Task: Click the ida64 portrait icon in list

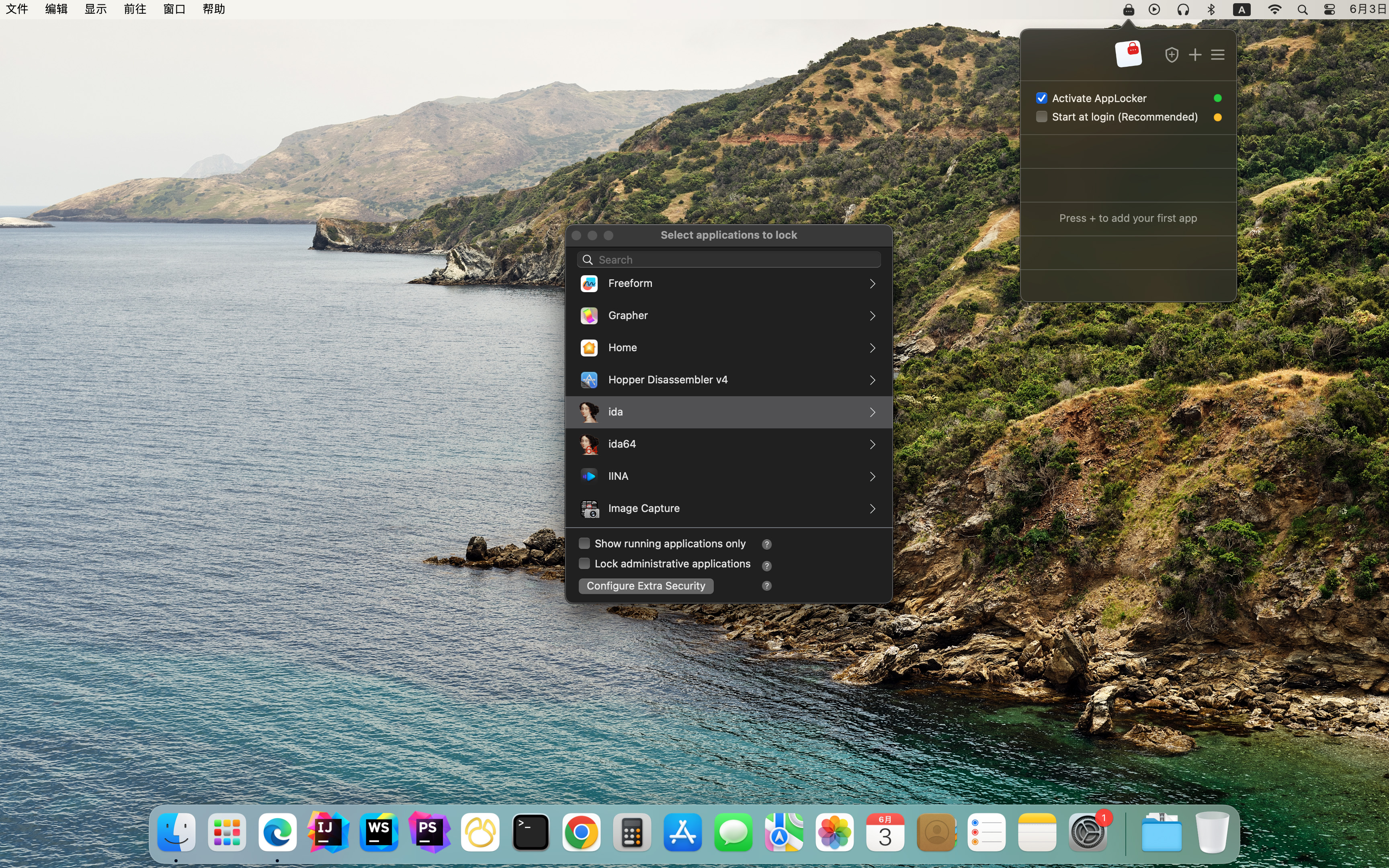Action: [589, 444]
